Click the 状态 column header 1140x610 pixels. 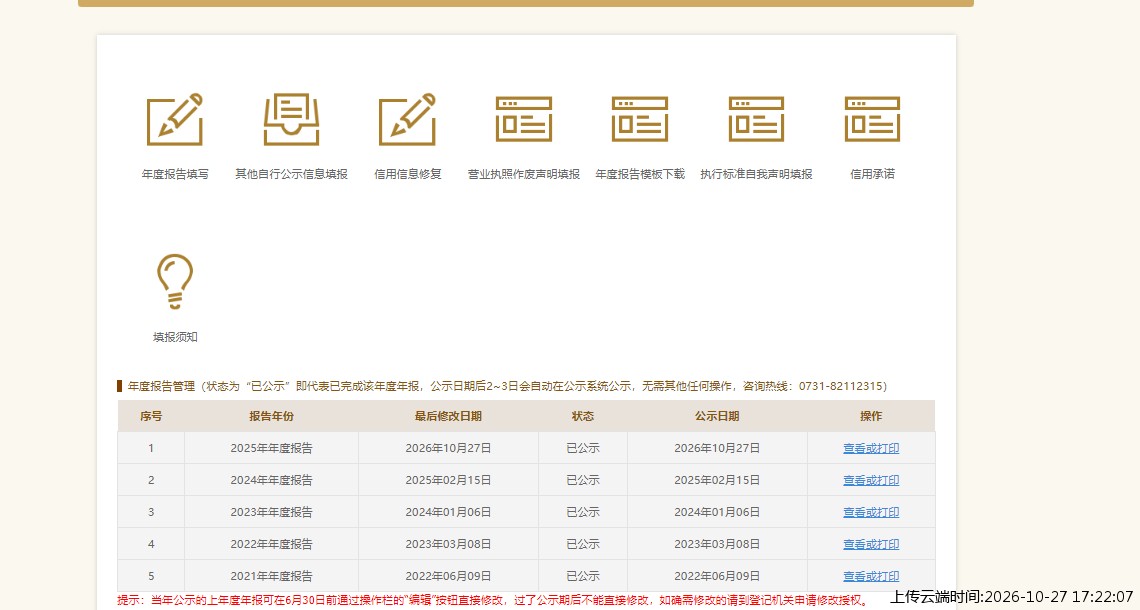[x=582, y=416]
